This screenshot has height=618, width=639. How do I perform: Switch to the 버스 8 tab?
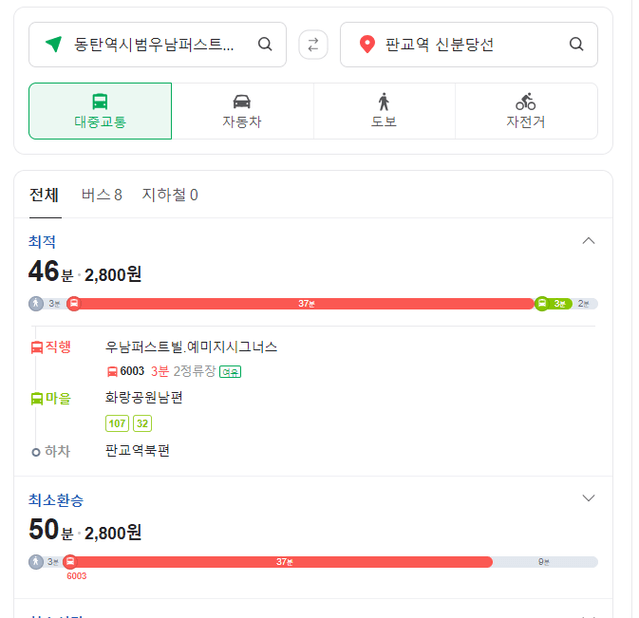pyautogui.click(x=102, y=195)
